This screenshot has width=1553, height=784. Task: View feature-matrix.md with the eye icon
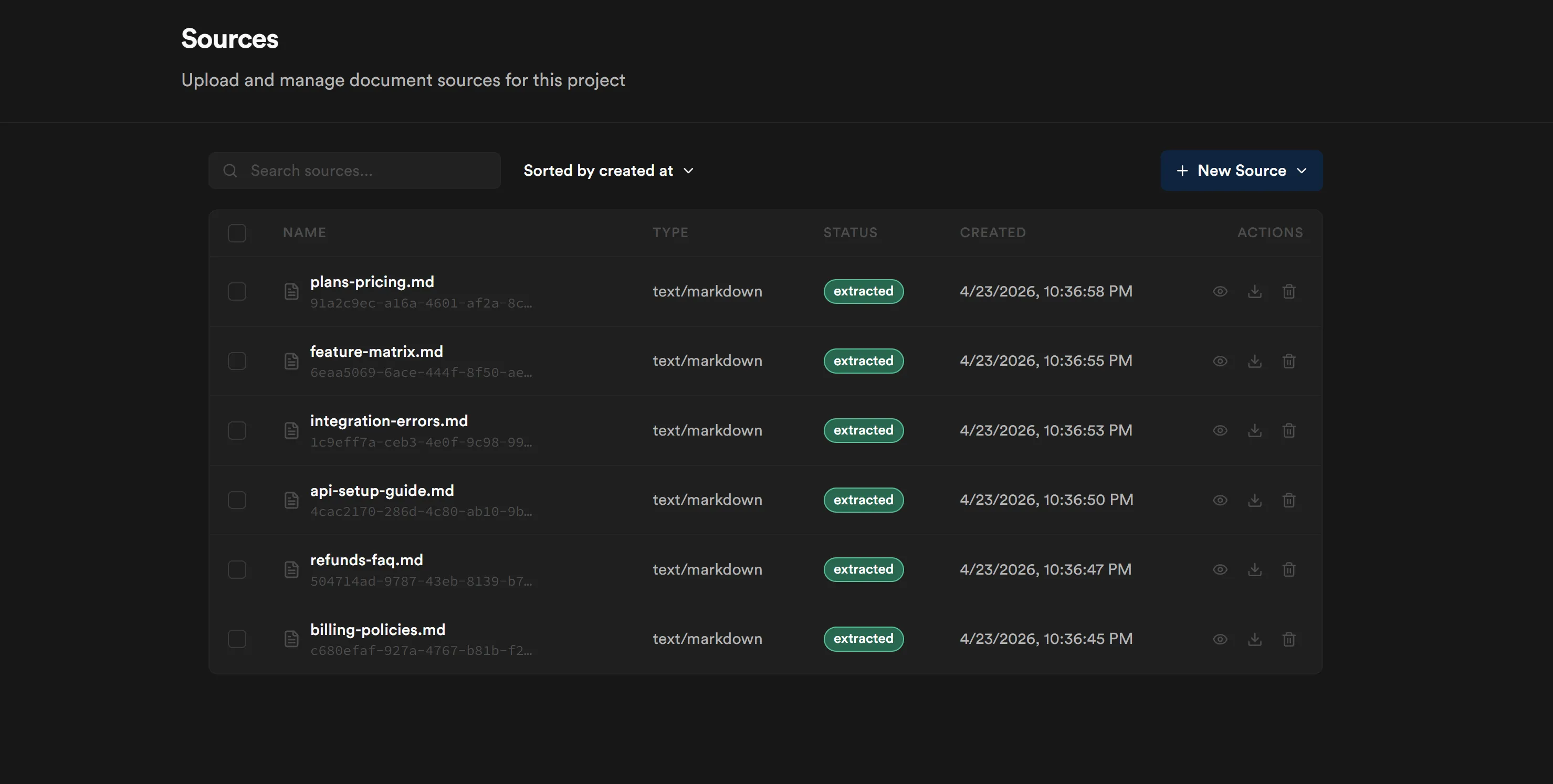coord(1220,361)
